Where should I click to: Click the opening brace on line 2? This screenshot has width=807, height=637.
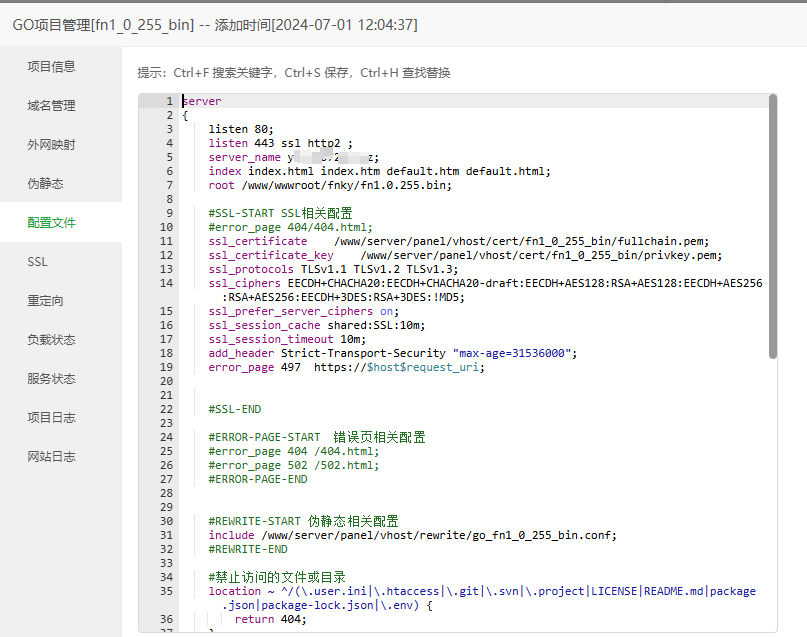click(x=185, y=115)
